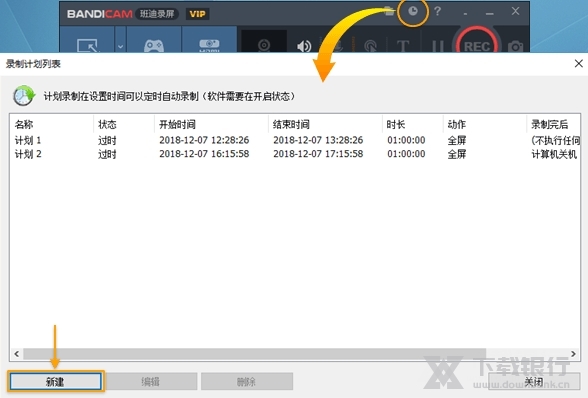Take a screenshot with Bandicam camera icon

tap(516, 47)
